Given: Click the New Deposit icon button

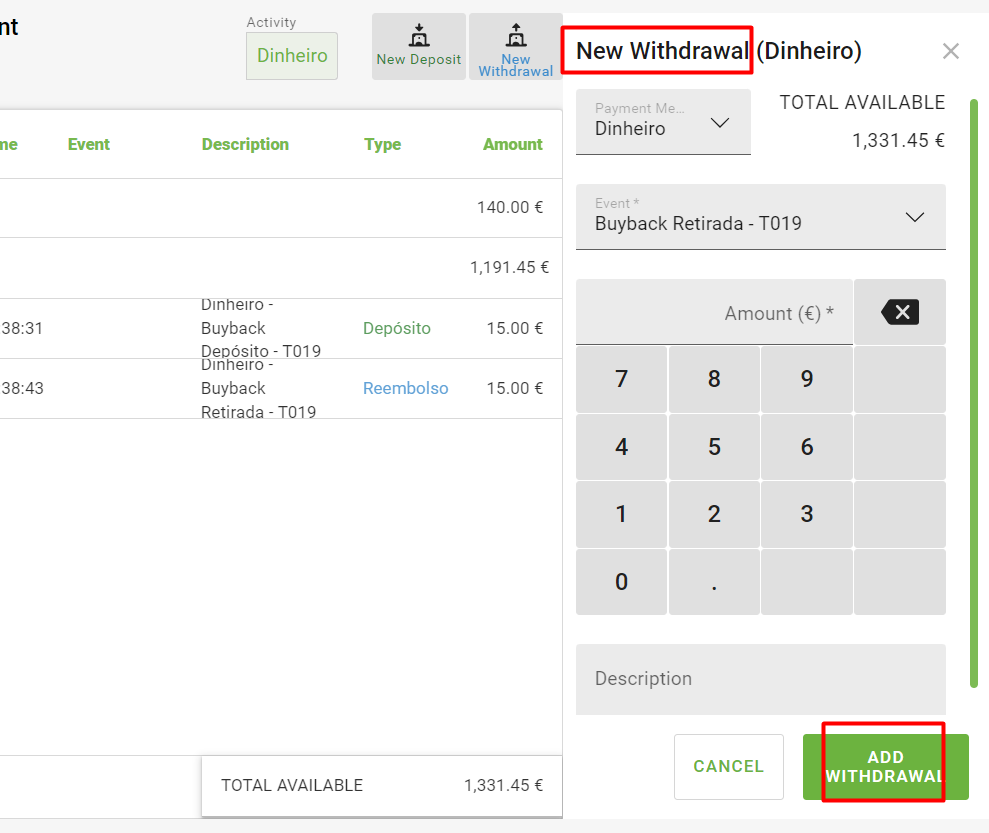Looking at the screenshot, I should [x=418, y=47].
